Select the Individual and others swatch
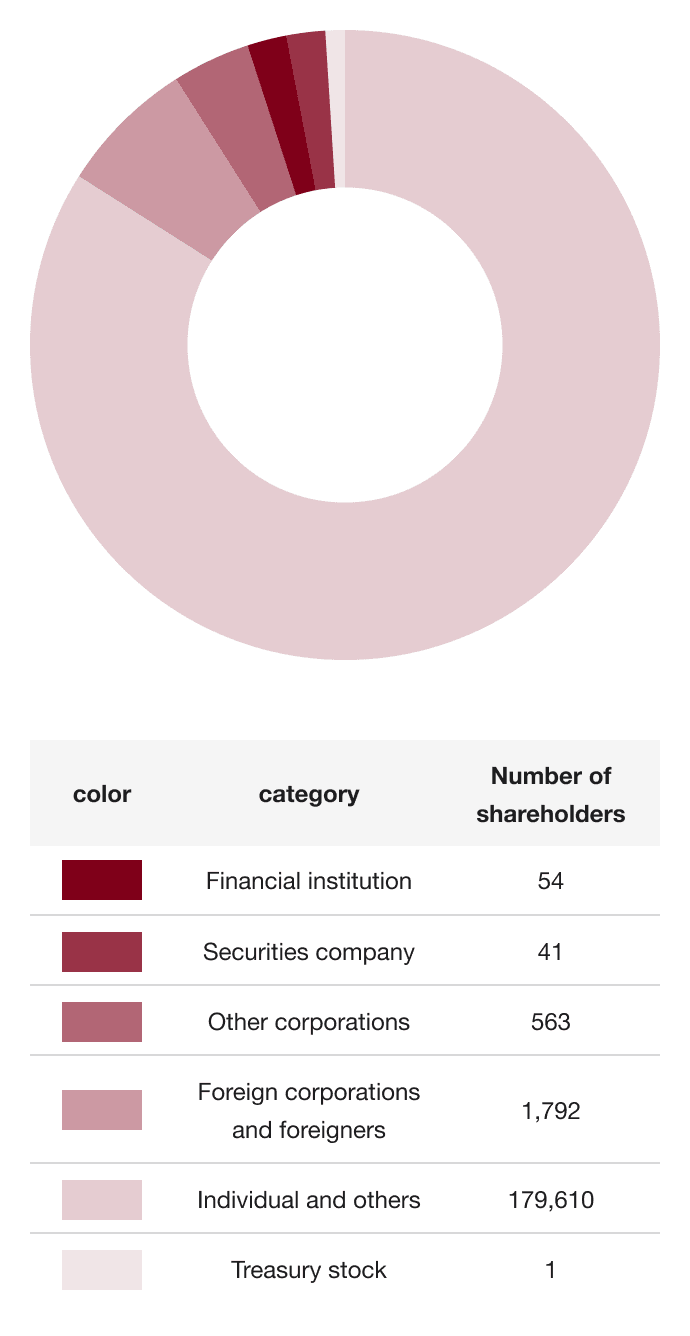 point(102,1200)
